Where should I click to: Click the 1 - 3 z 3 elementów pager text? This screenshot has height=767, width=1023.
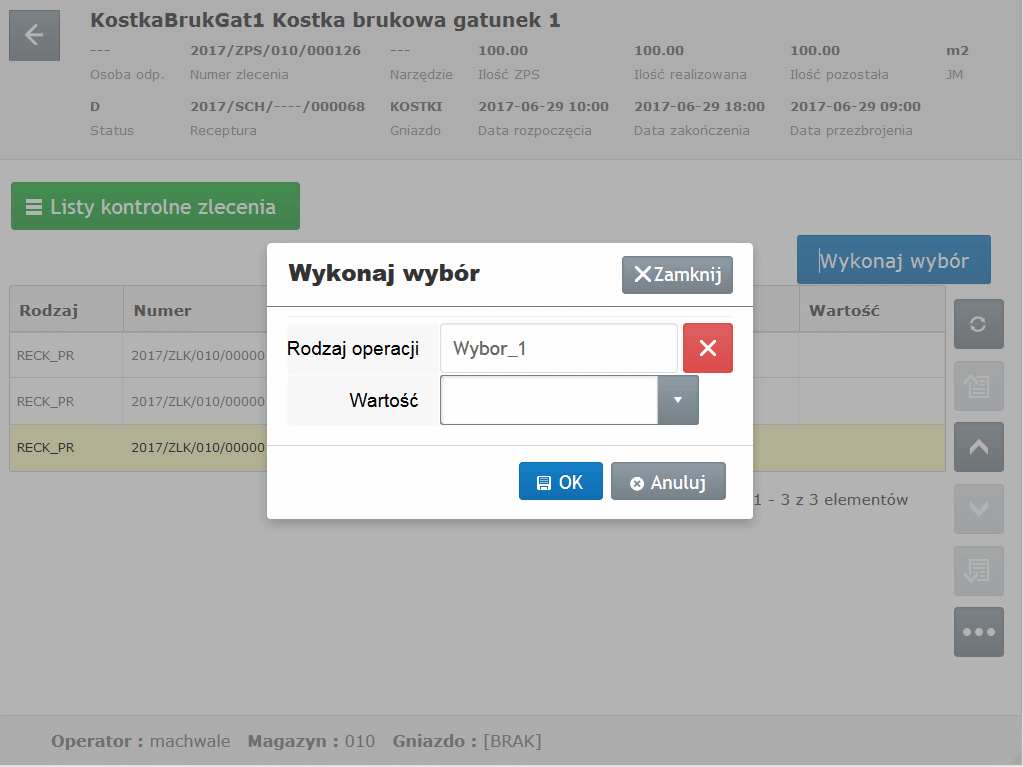[831, 500]
